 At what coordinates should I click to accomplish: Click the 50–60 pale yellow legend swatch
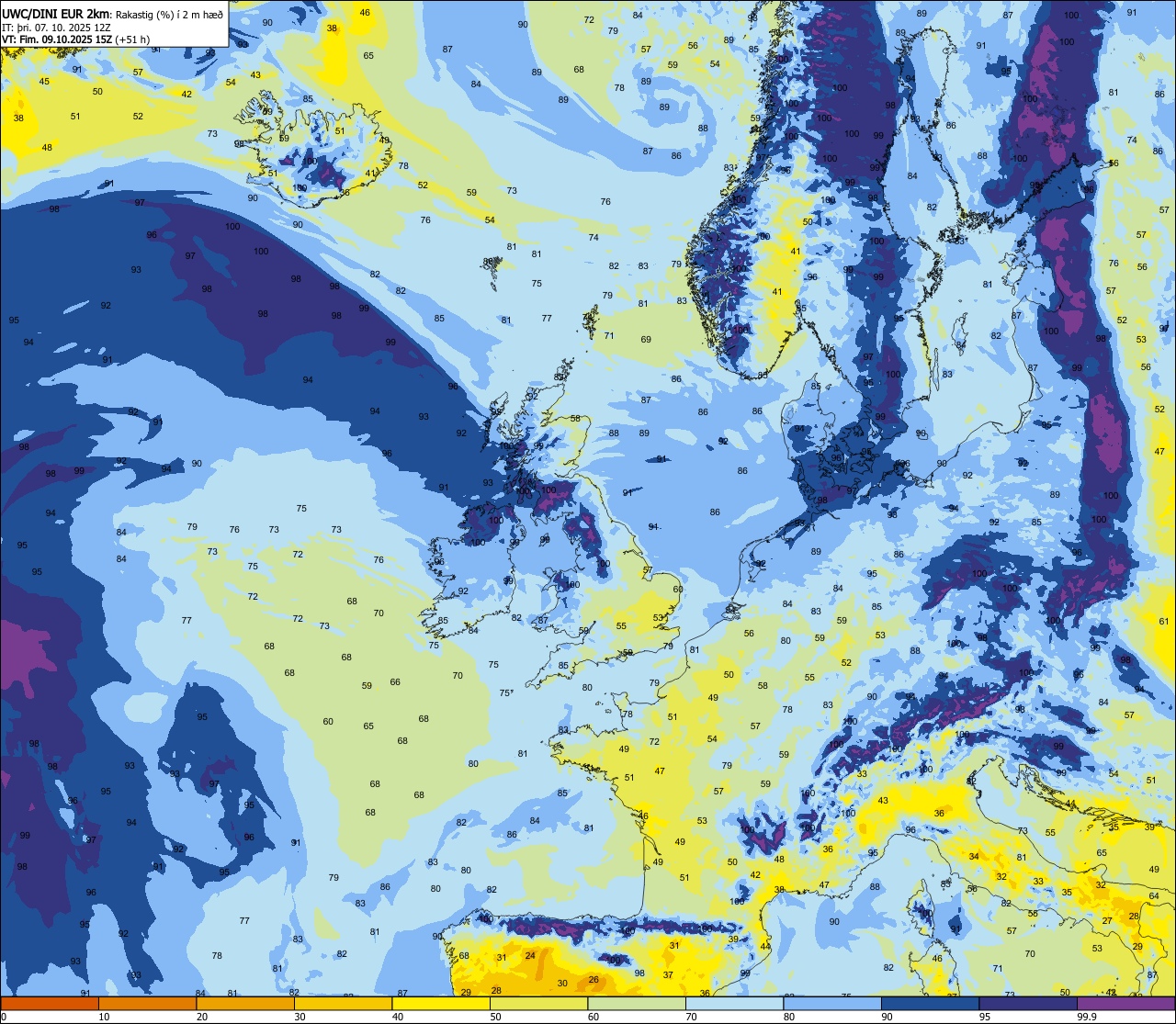pos(538,1004)
